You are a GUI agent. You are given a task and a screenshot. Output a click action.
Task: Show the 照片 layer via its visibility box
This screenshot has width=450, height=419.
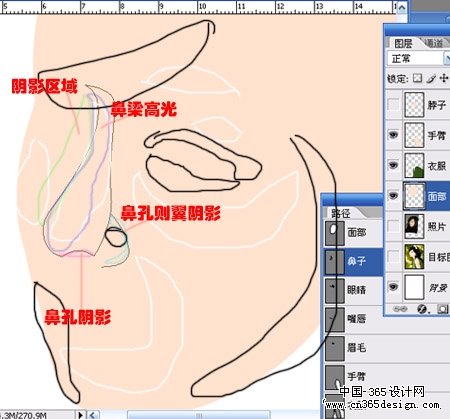[393, 226]
